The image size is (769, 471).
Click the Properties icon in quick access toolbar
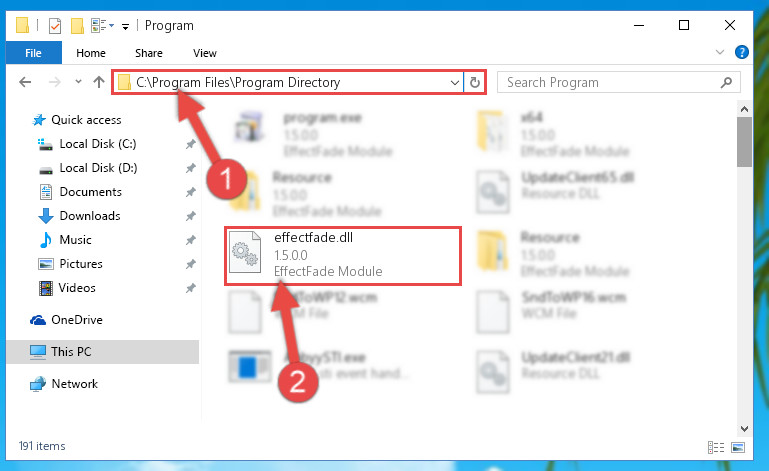[55, 25]
